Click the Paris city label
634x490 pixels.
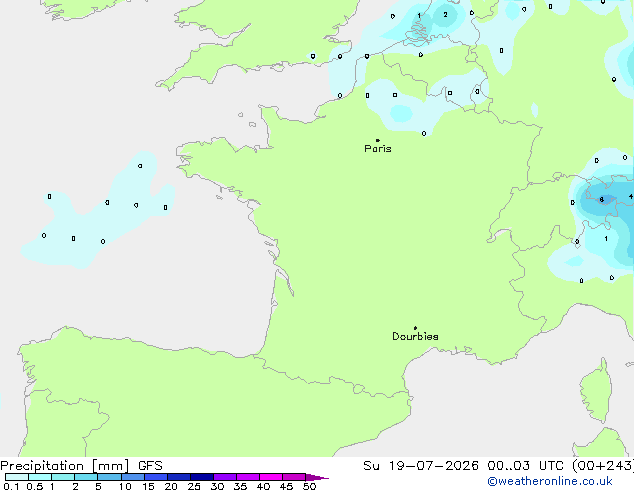(x=378, y=148)
